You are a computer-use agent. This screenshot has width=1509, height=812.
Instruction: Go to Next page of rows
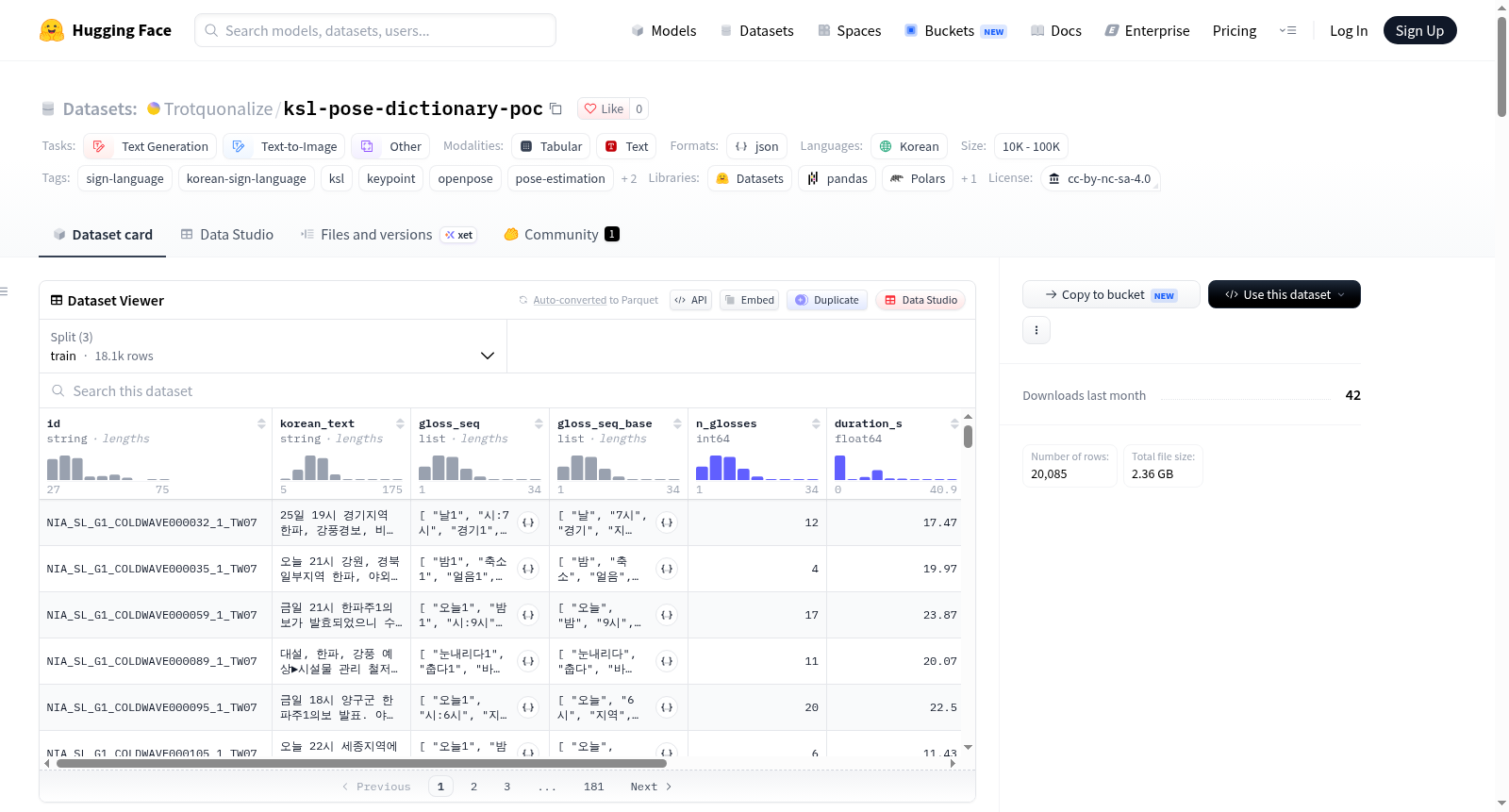651,787
